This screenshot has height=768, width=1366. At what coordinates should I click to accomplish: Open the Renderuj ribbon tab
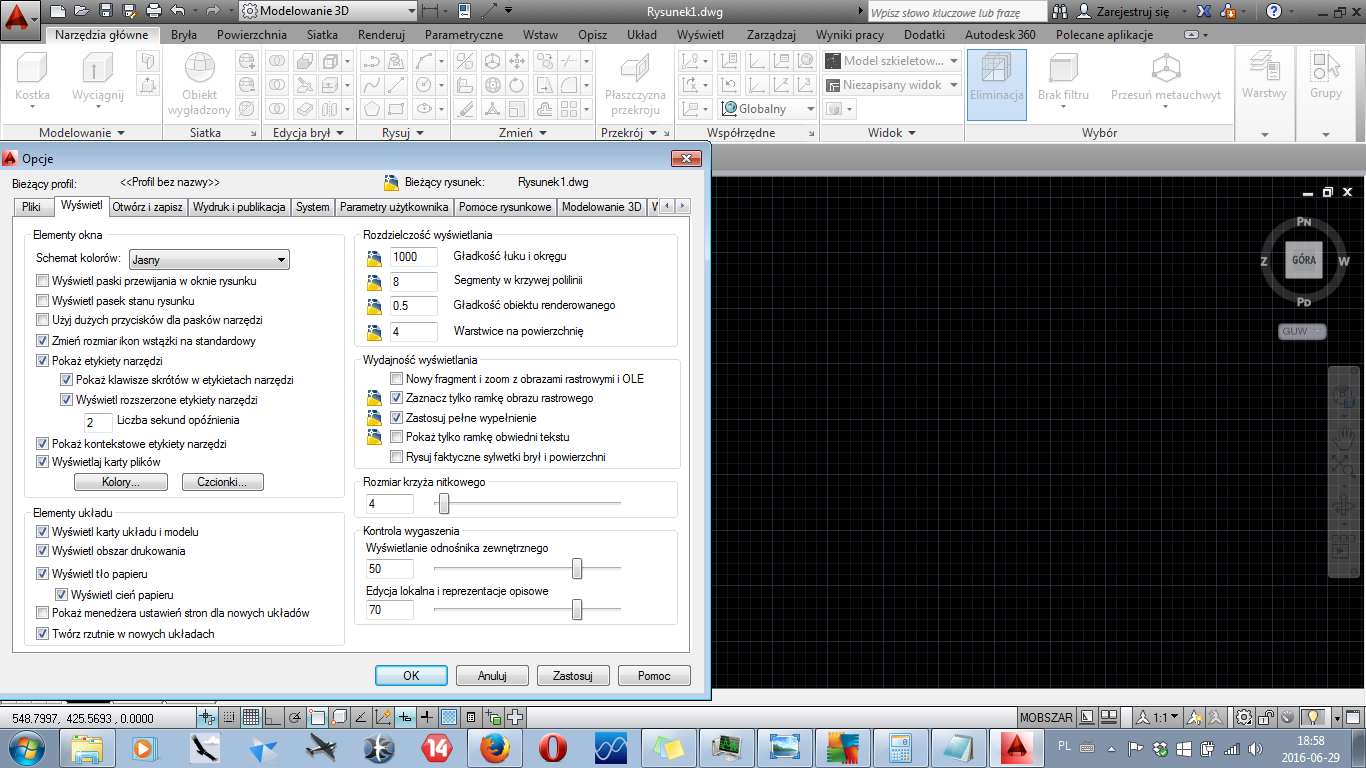pos(381,34)
